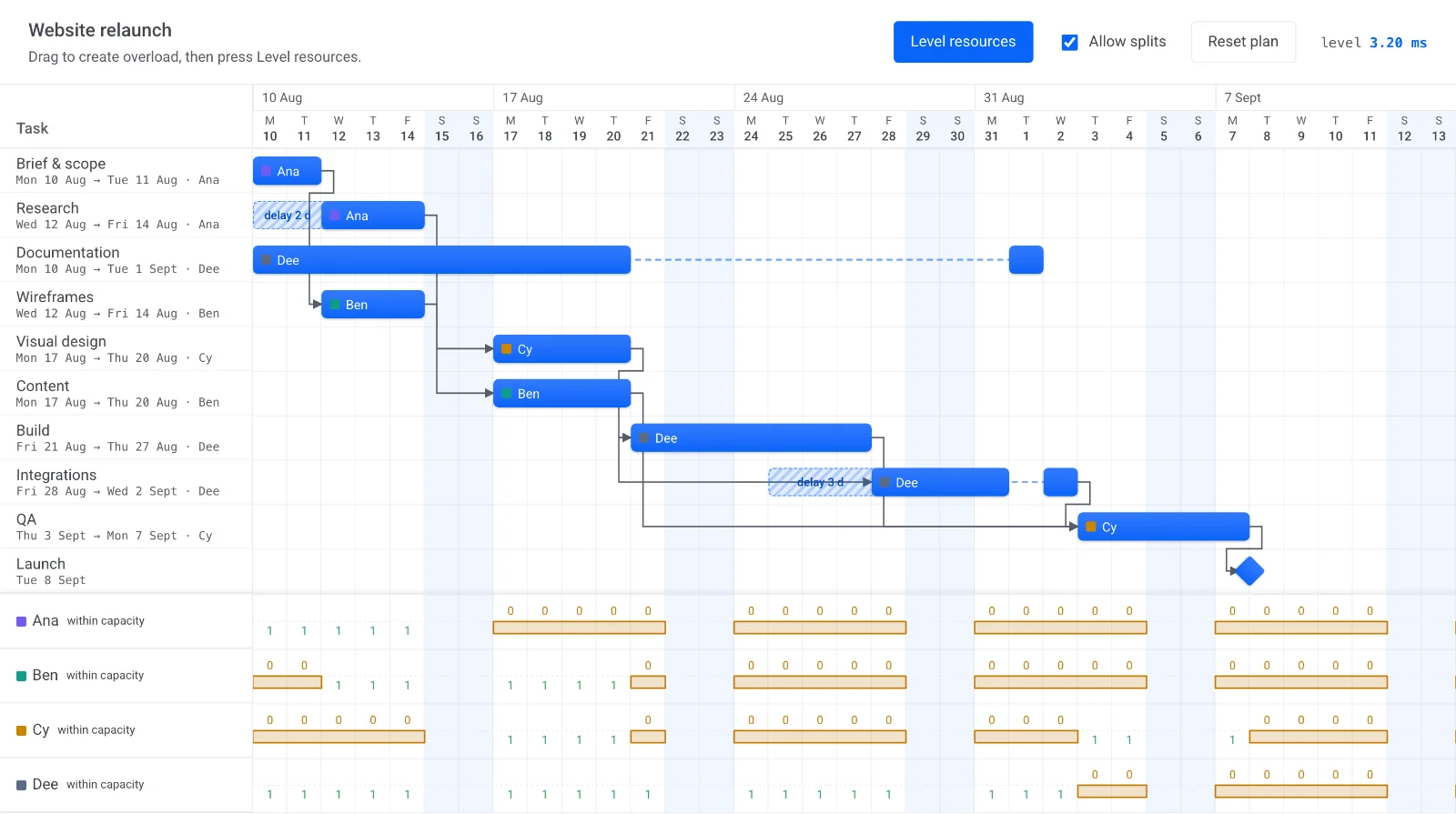This screenshot has height=814, width=1456.
Task: Select the Wireframes task row label
Action: click(126, 305)
